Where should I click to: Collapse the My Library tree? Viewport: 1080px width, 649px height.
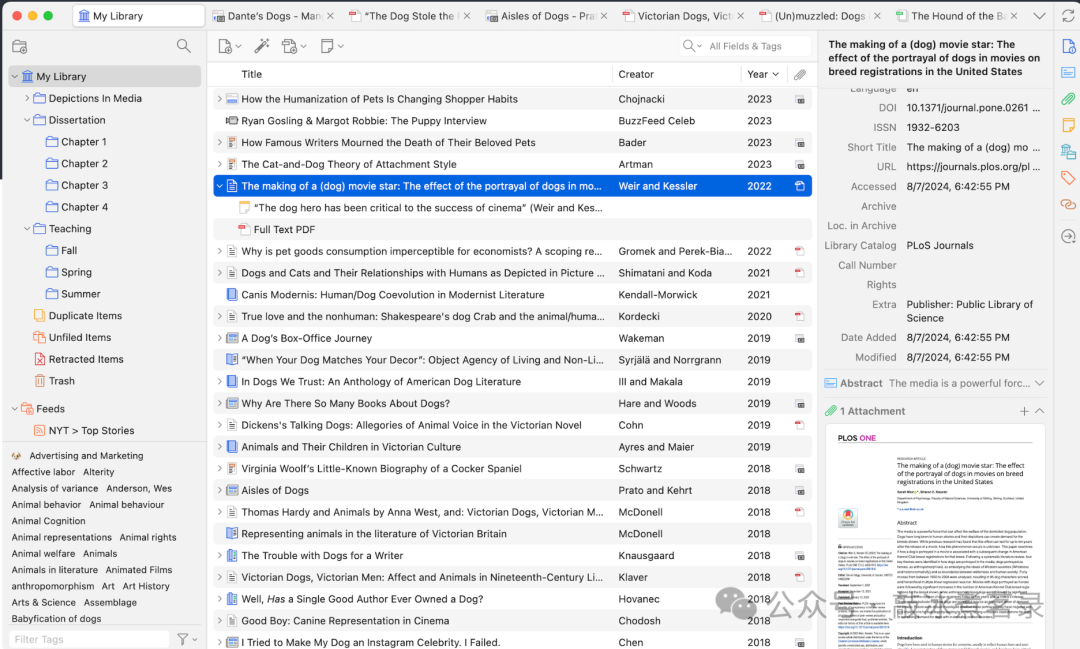[x=14, y=76]
